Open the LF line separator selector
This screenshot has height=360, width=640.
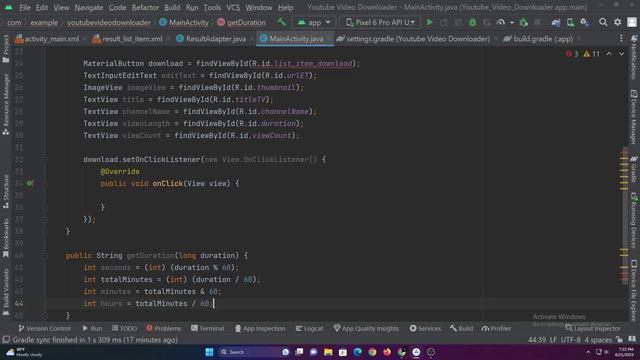[553, 340]
